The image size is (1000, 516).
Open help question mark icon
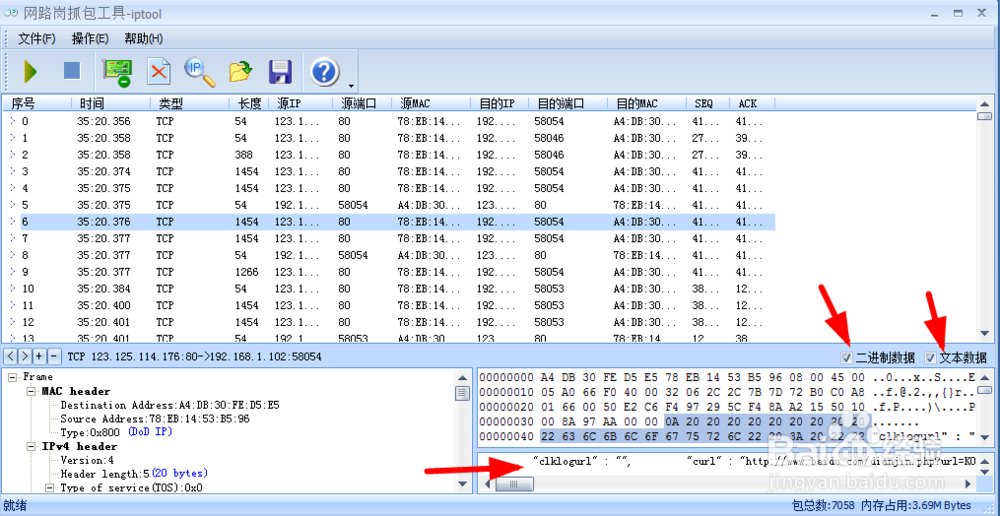324,71
